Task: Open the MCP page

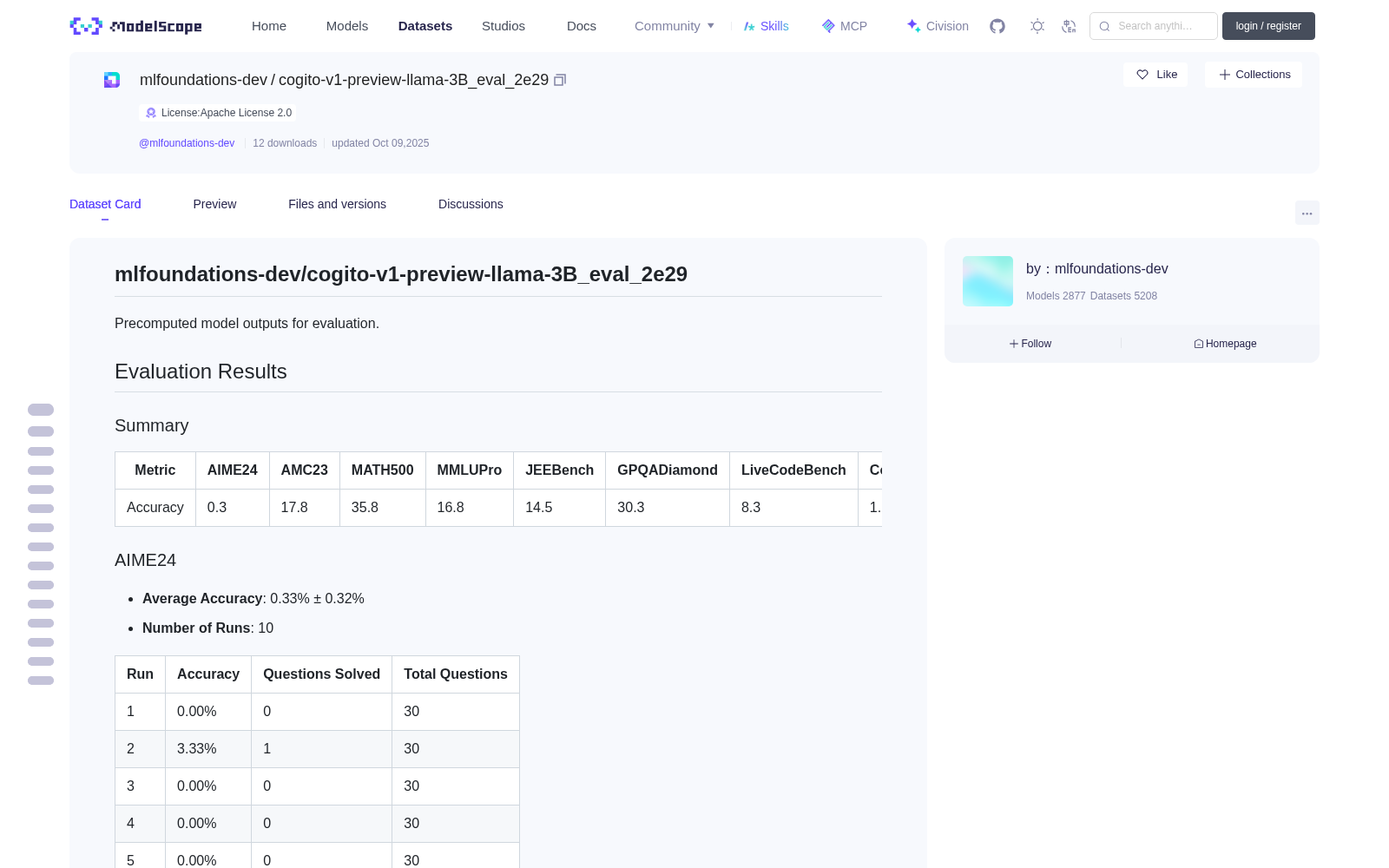Action: (x=844, y=26)
